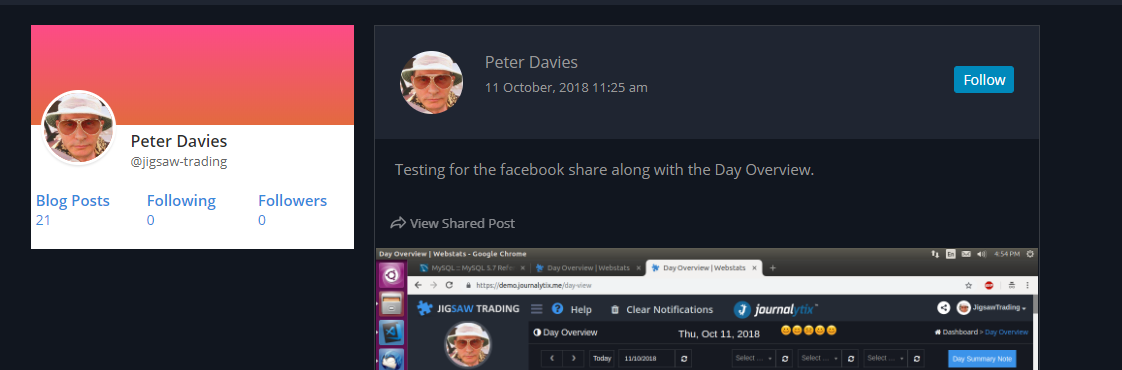Click Chrome back arrow in screenshot
Image resolution: width=1122 pixels, height=370 pixels.
point(418,285)
